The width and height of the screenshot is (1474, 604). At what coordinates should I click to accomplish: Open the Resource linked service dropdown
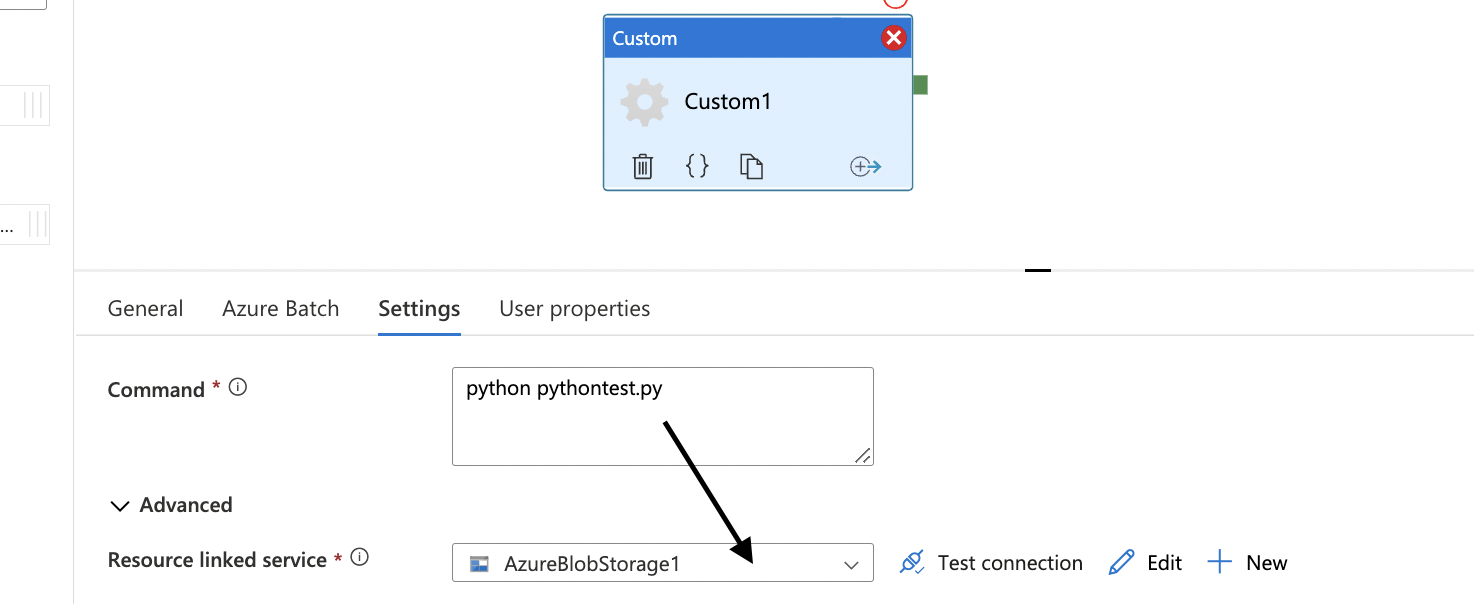(x=851, y=563)
